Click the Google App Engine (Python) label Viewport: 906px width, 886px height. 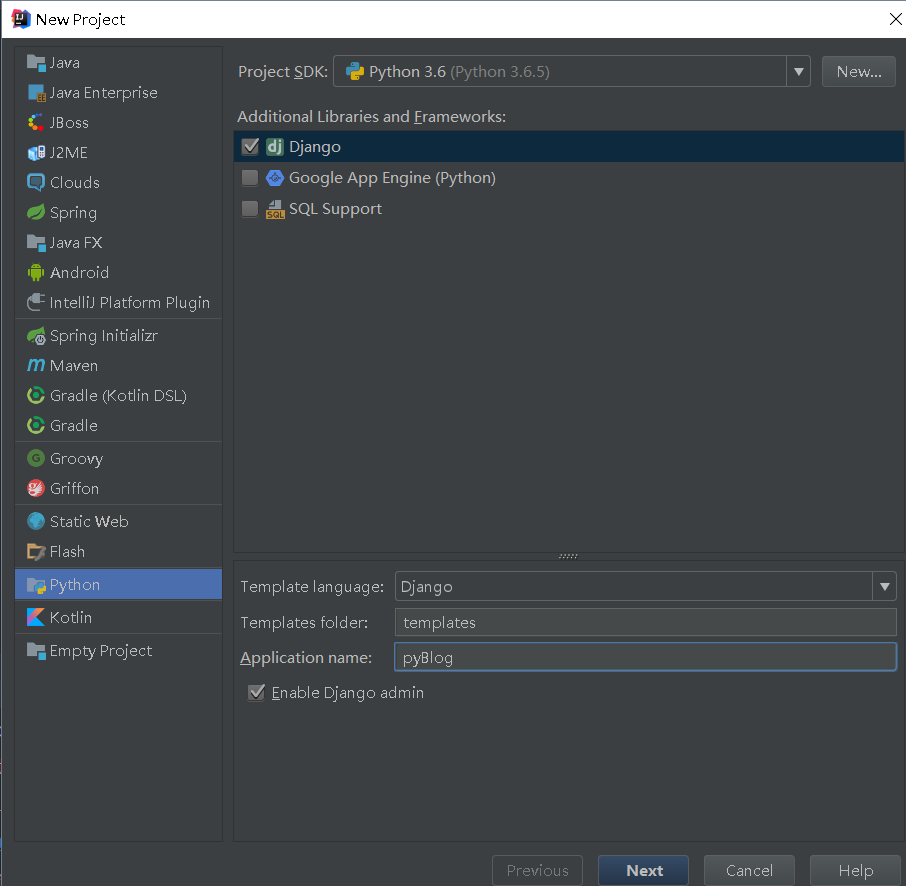pos(392,178)
